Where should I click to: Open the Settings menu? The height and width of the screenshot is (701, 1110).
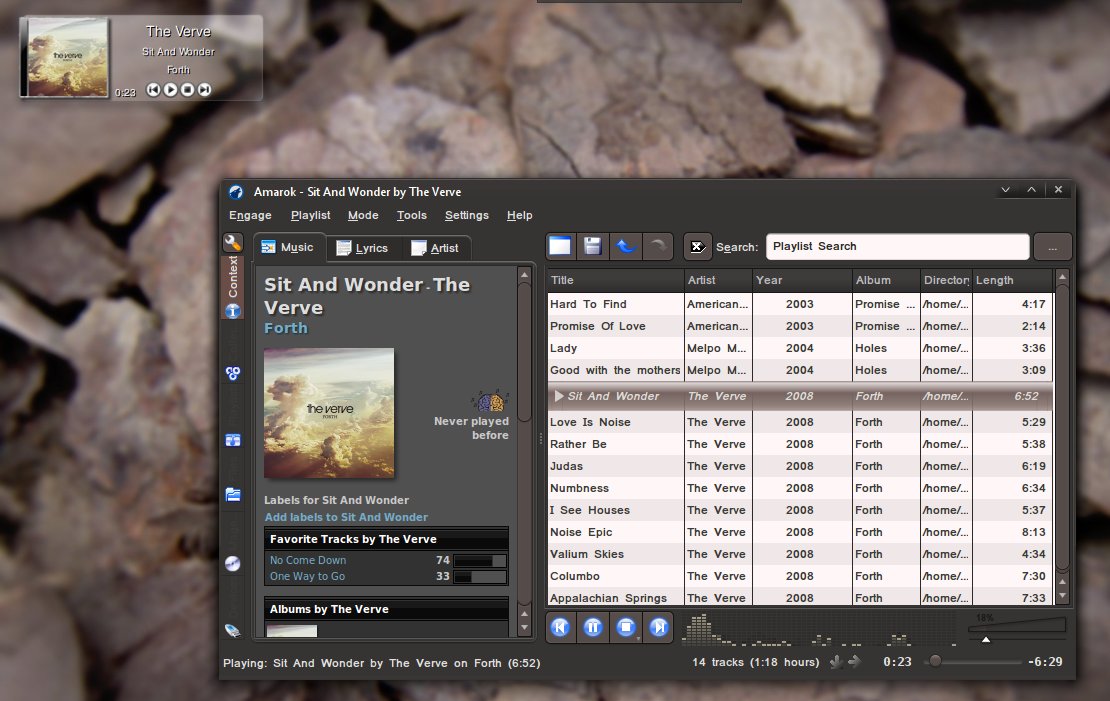pyautogui.click(x=467, y=215)
